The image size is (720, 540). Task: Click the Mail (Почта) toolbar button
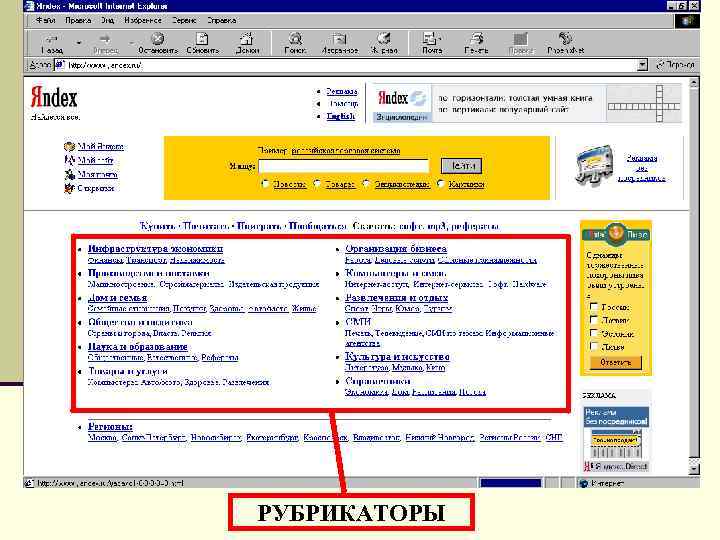[x=432, y=44]
